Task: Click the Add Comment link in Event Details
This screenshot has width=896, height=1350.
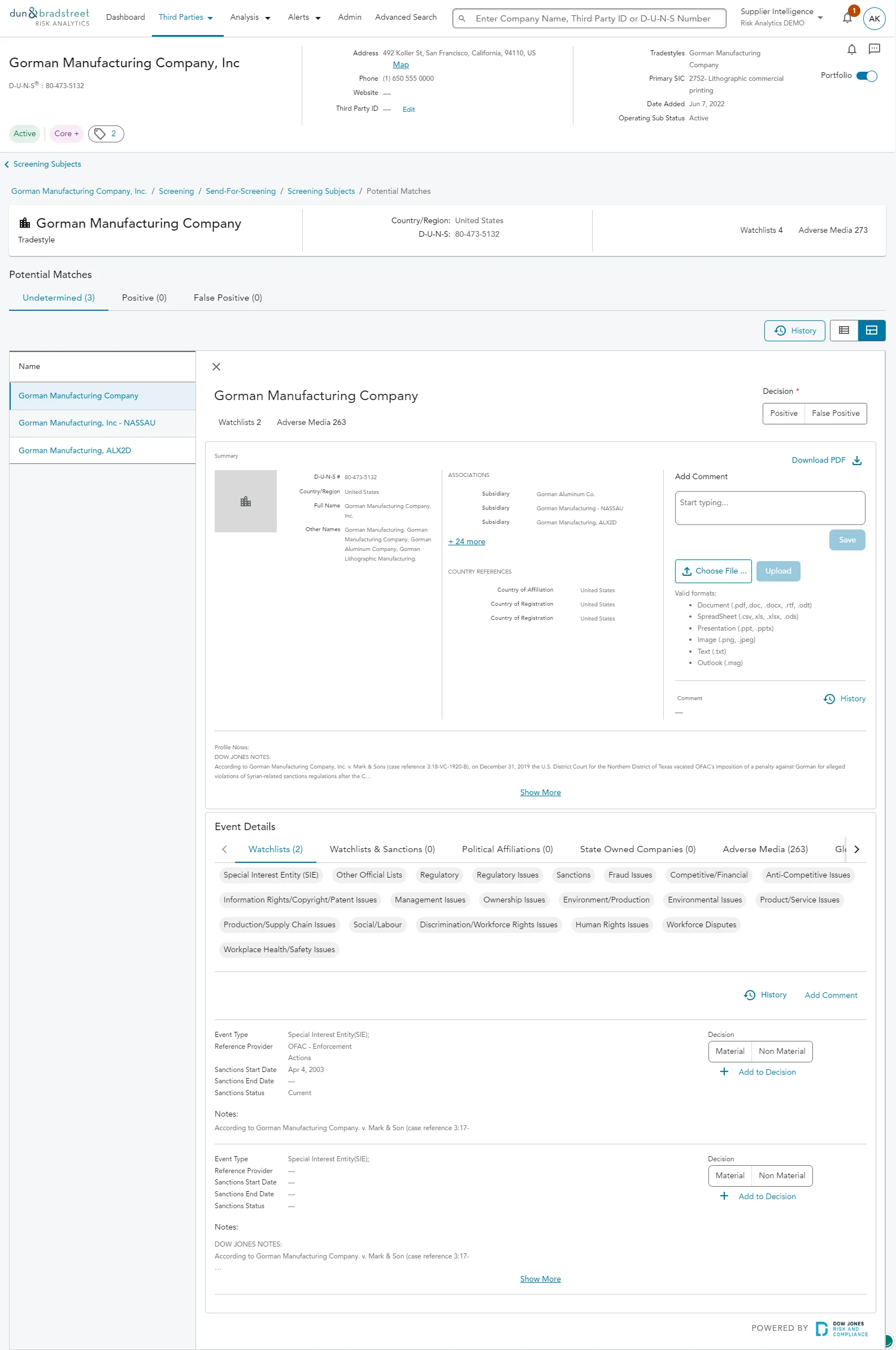Action: coord(831,995)
